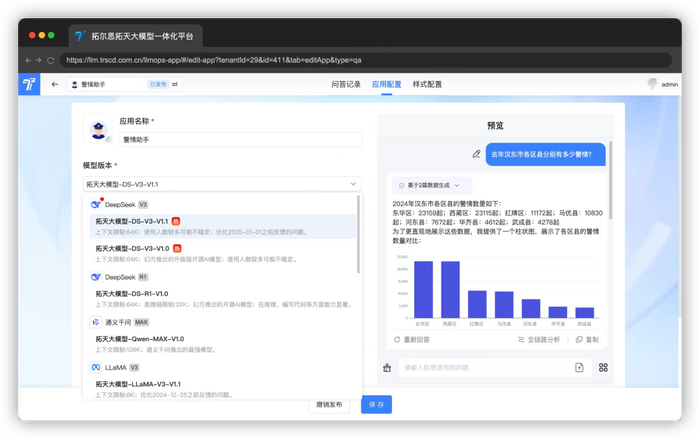
Task: Open 全链路分析 under the chart
Action: 539,340
